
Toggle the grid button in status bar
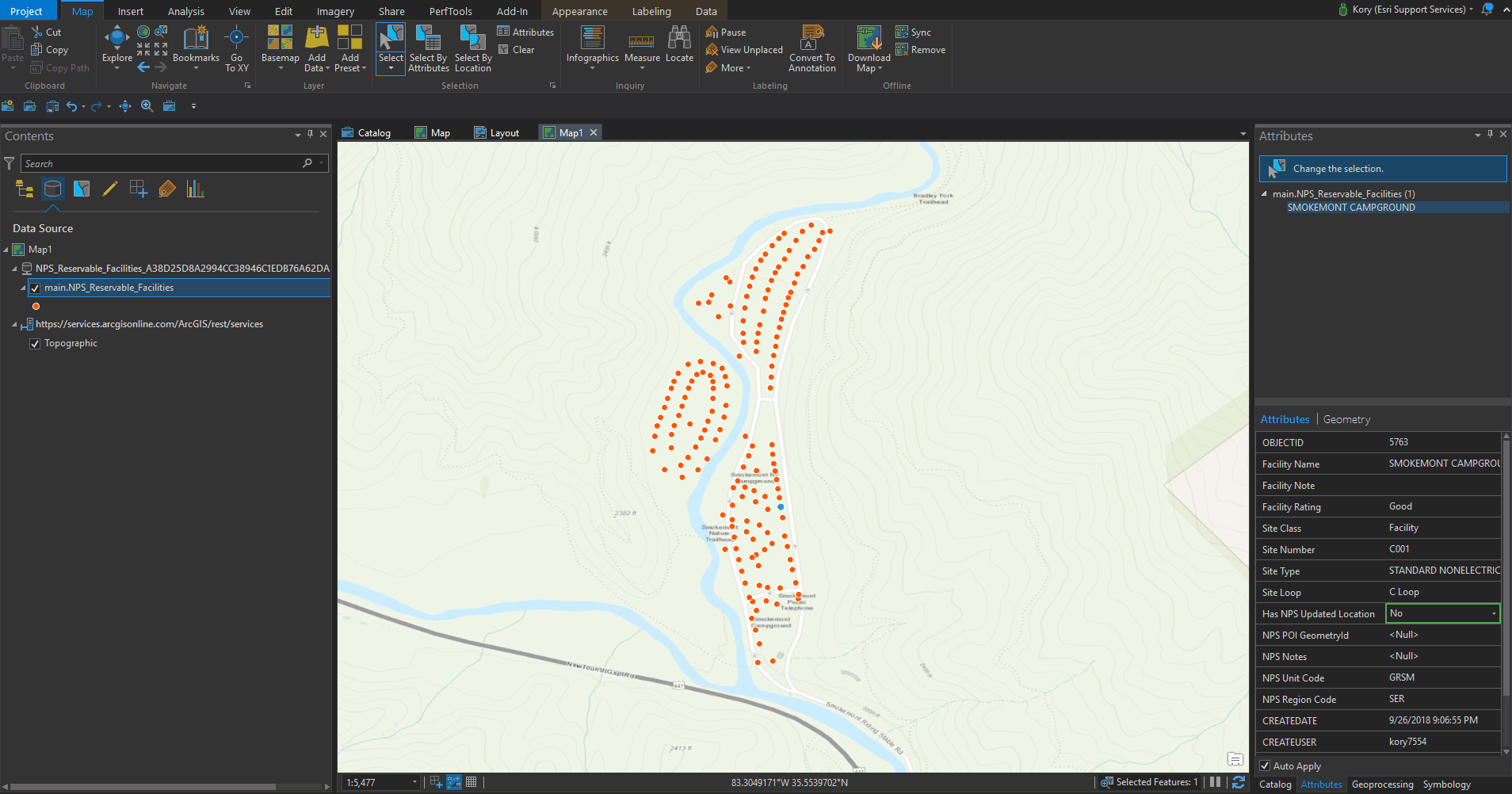[472, 782]
